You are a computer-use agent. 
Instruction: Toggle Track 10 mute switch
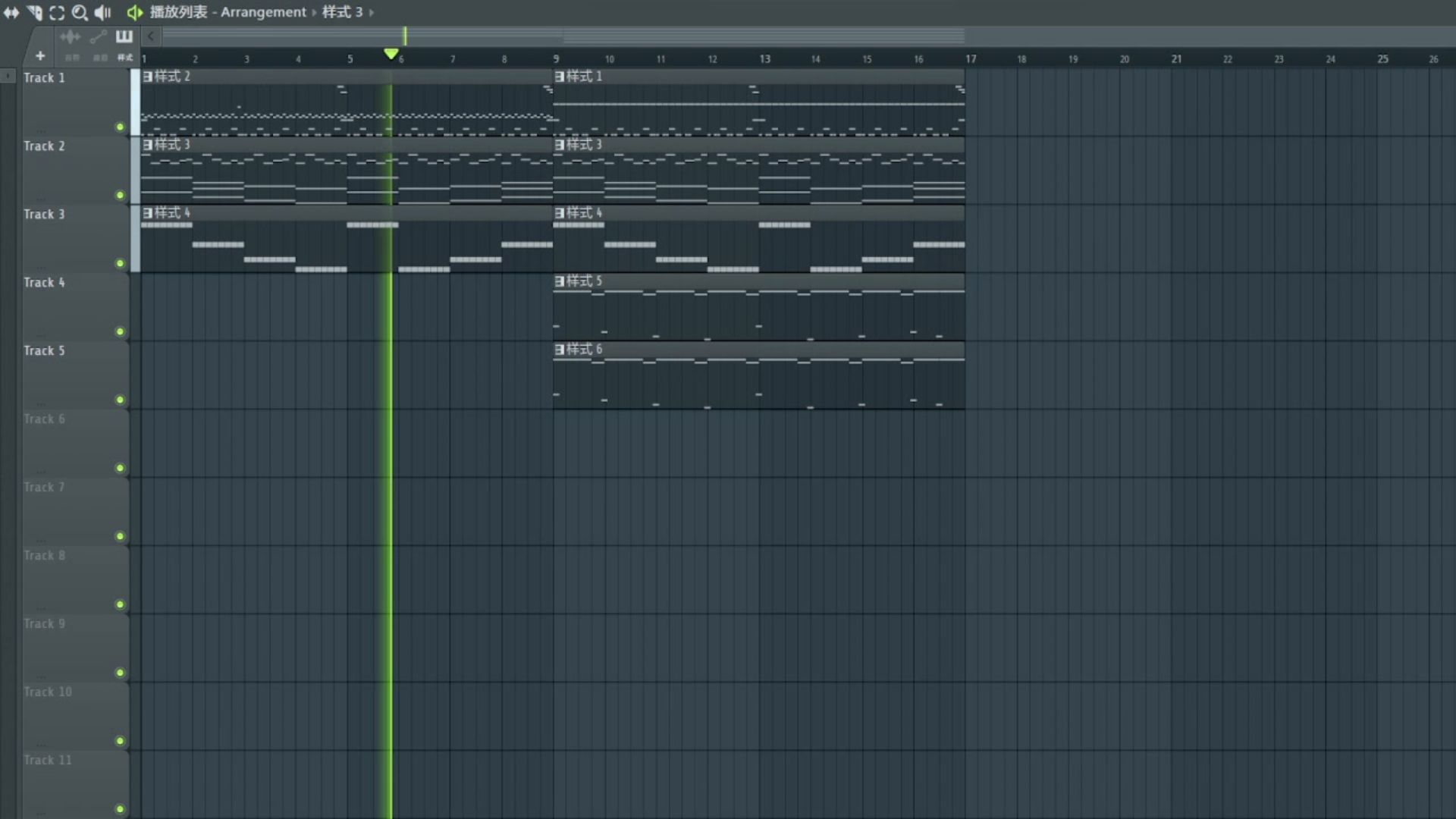point(120,741)
